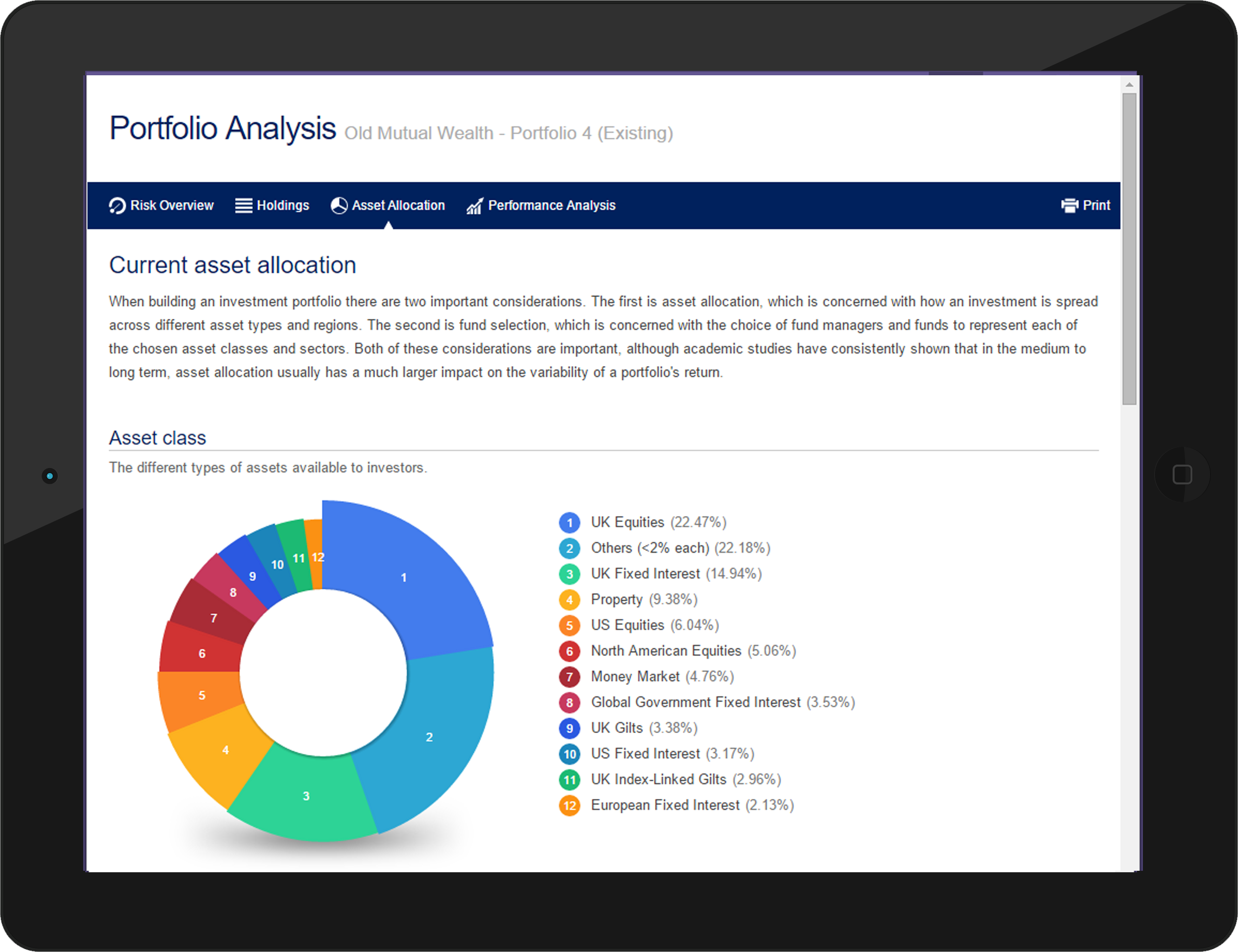Open the Risk Overview tab
The image size is (1238, 952).
point(161,206)
